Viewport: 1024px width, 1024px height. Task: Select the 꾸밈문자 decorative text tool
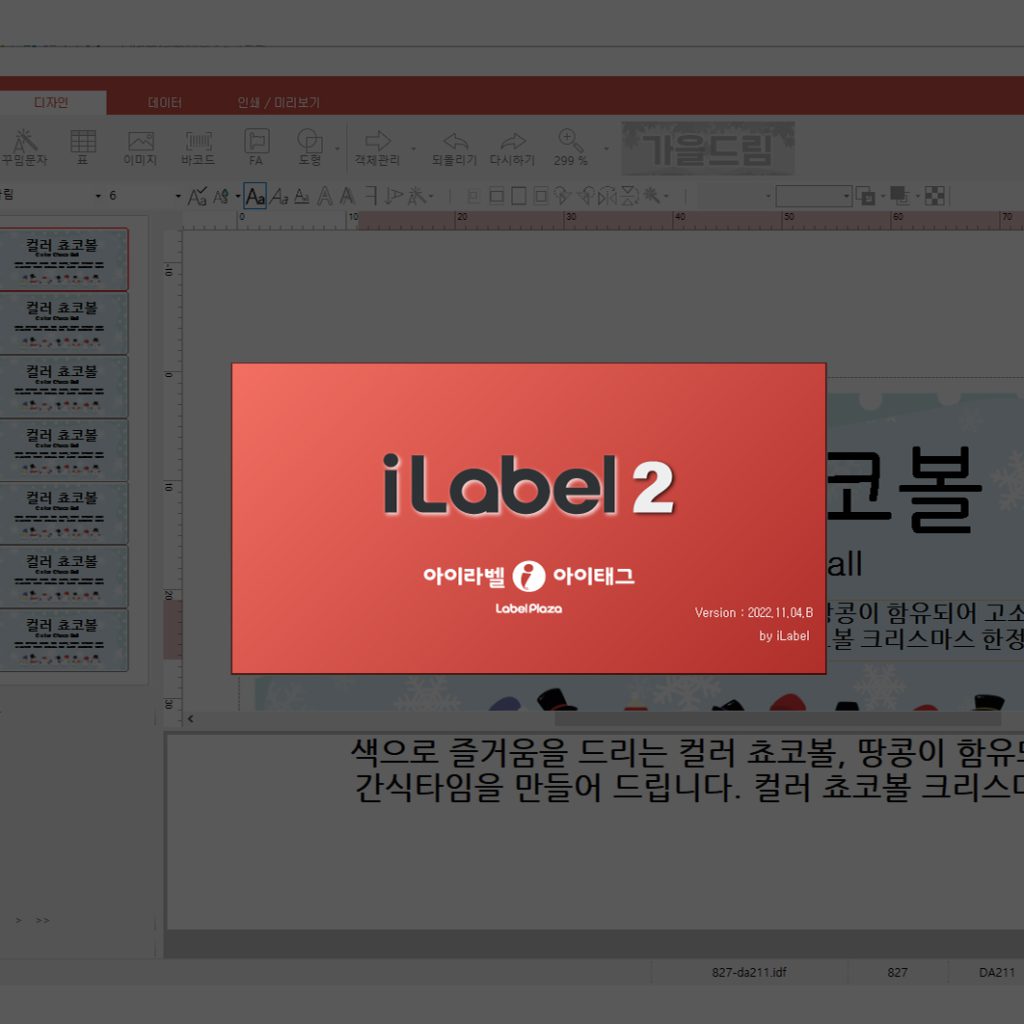[x=24, y=146]
